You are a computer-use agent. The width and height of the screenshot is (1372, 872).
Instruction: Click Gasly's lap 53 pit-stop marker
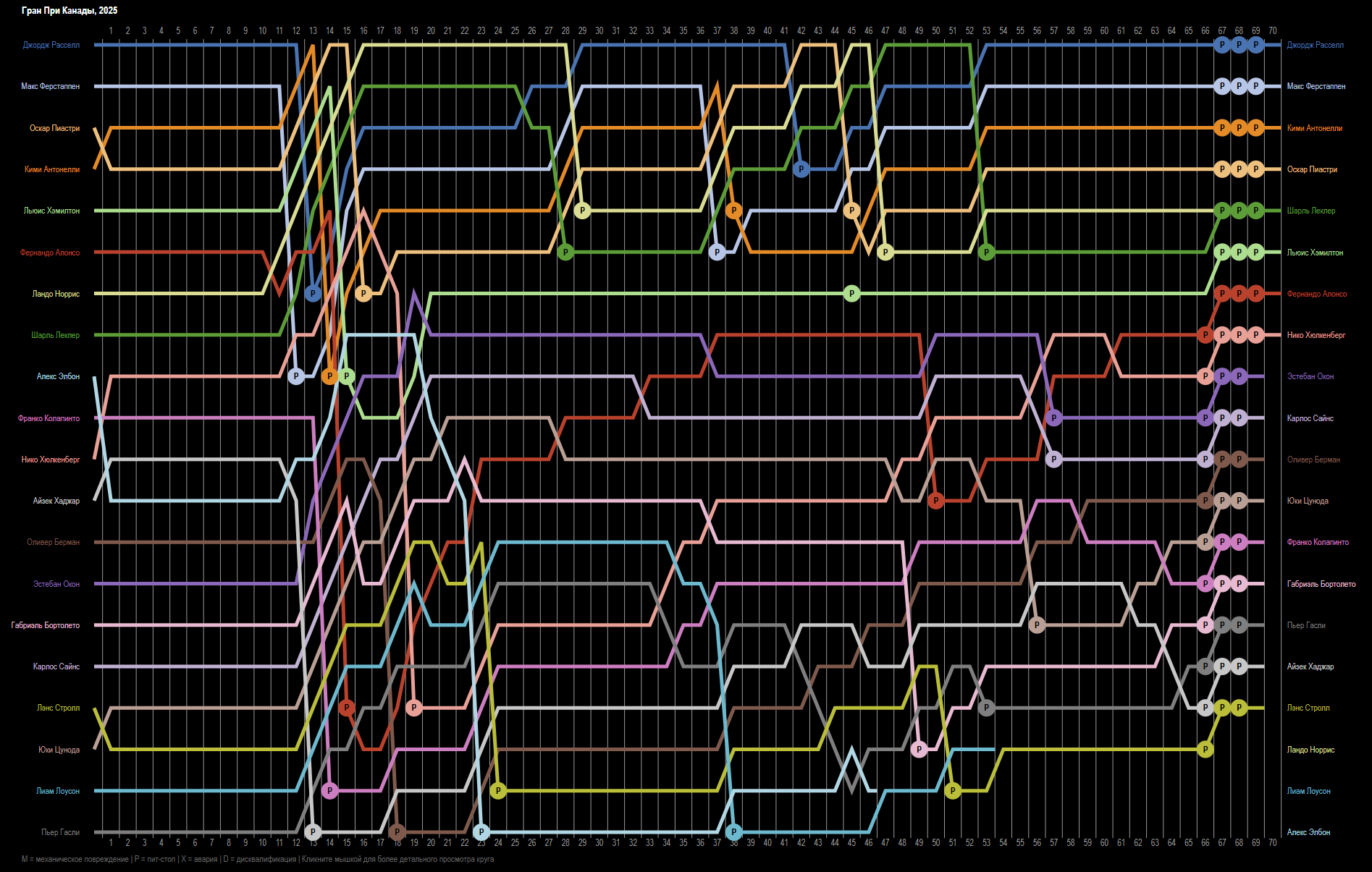coord(986,708)
